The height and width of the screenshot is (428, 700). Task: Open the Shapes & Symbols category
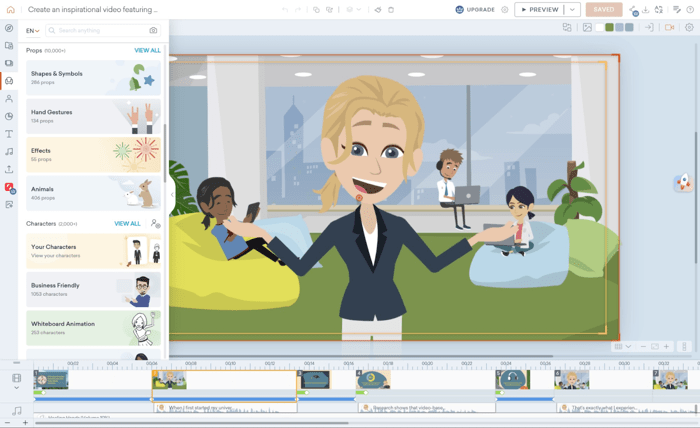93,78
